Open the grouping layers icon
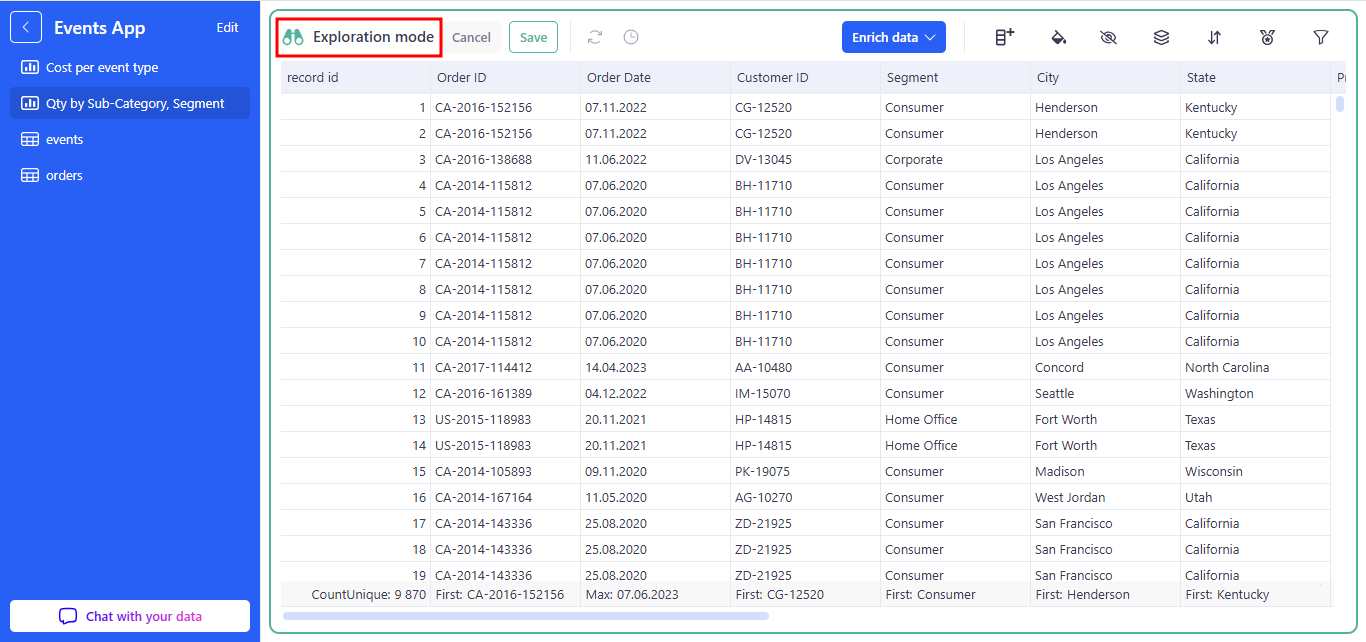1366x642 pixels. pyautogui.click(x=1161, y=37)
